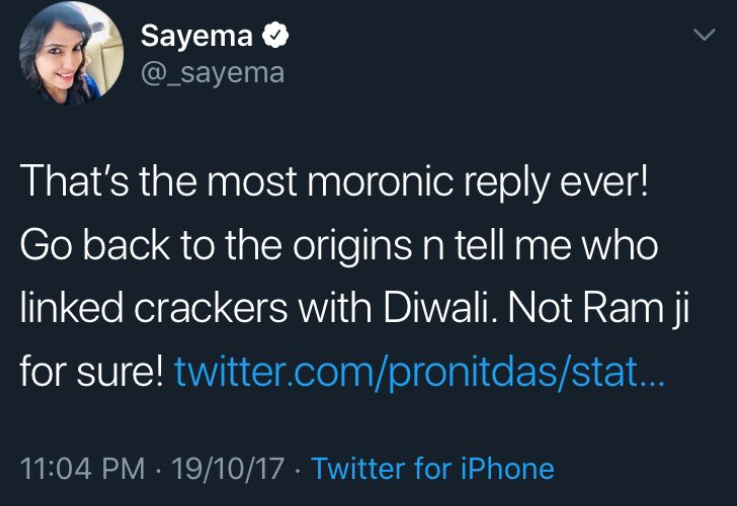Viewport: 737px width, 506px height.
Task: Click the display name "Sayema"
Action: (x=196, y=36)
